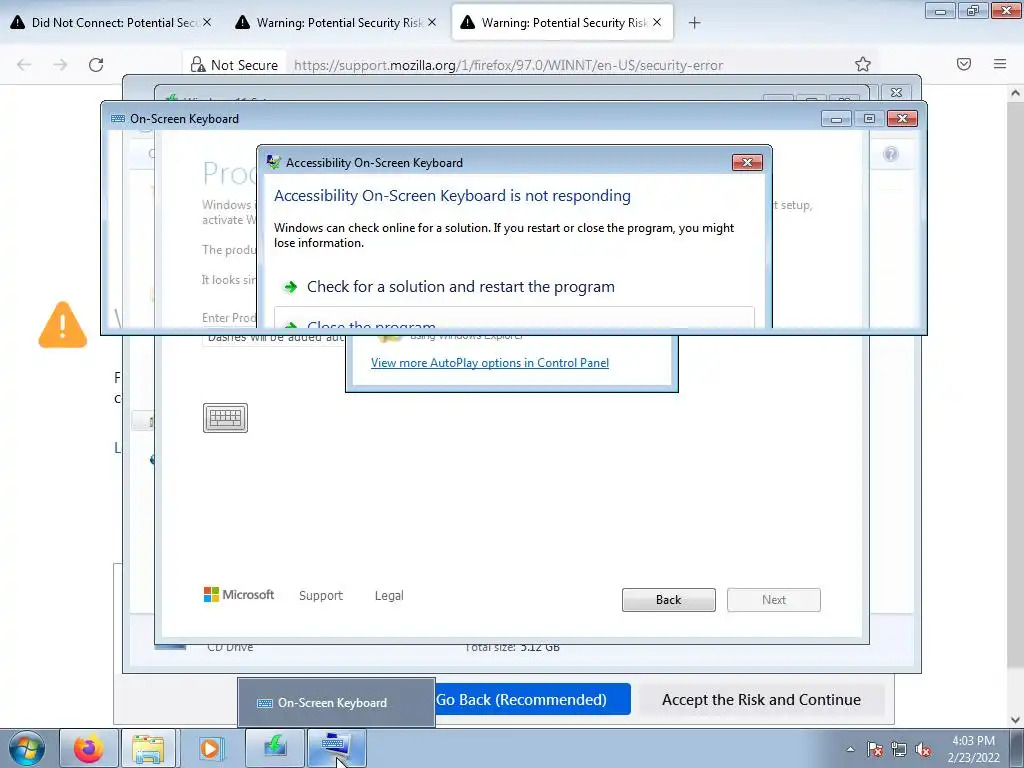This screenshot has width=1024, height=768.
Task: Click the orange warning triangle icon
Action: 63,325
